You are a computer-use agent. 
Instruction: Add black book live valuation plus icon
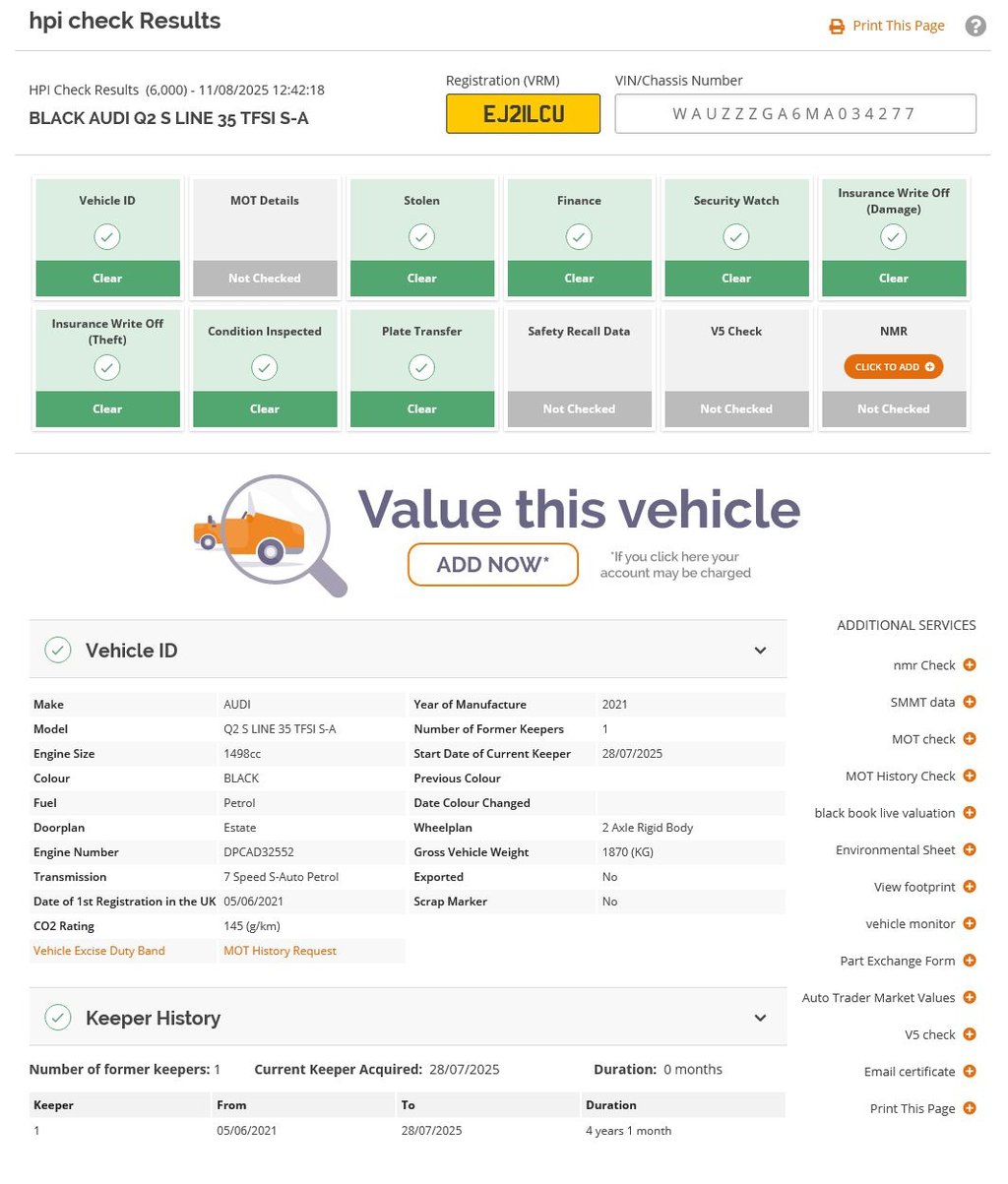click(x=970, y=813)
